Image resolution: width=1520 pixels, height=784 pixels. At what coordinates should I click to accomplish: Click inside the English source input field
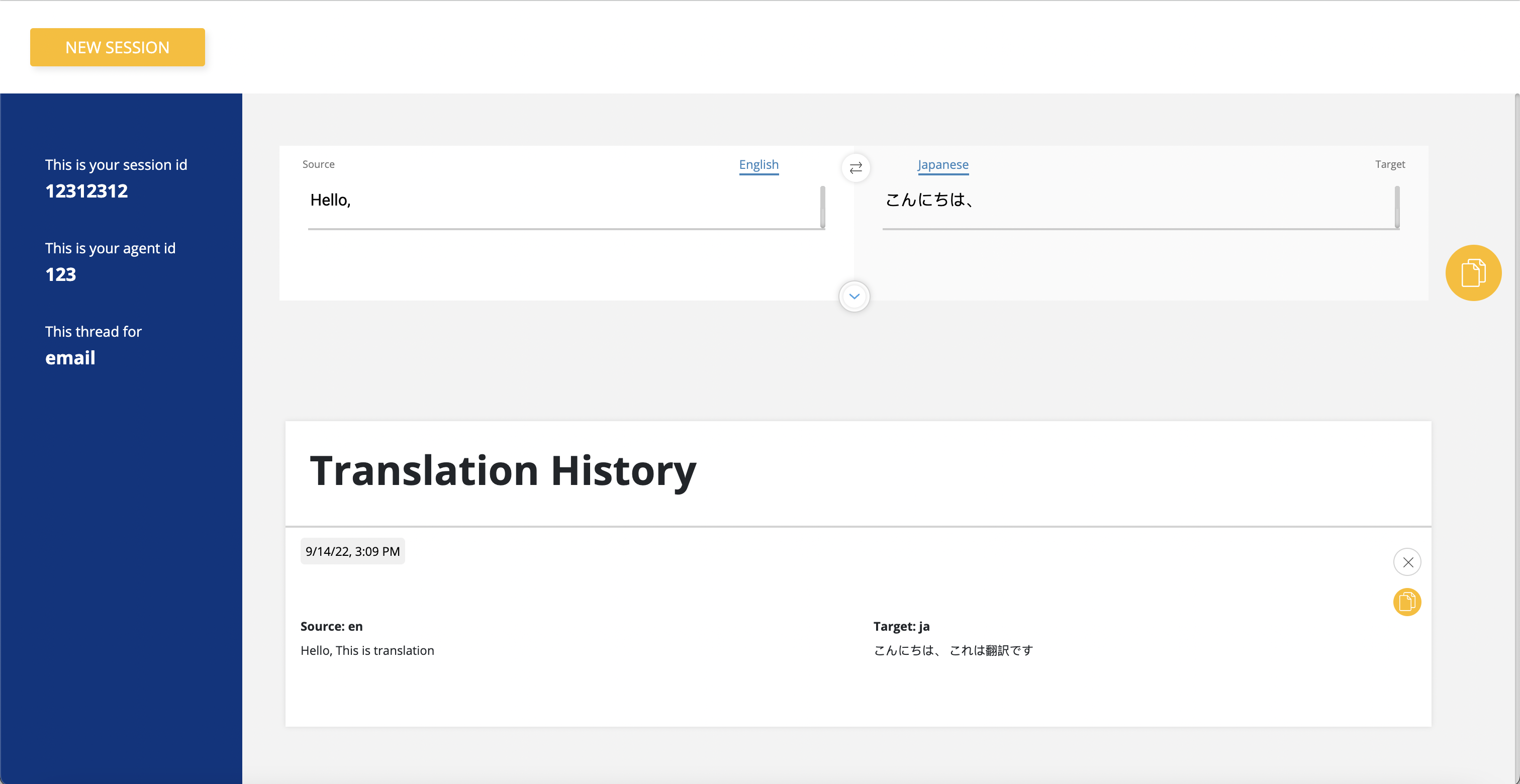(x=565, y=200)
